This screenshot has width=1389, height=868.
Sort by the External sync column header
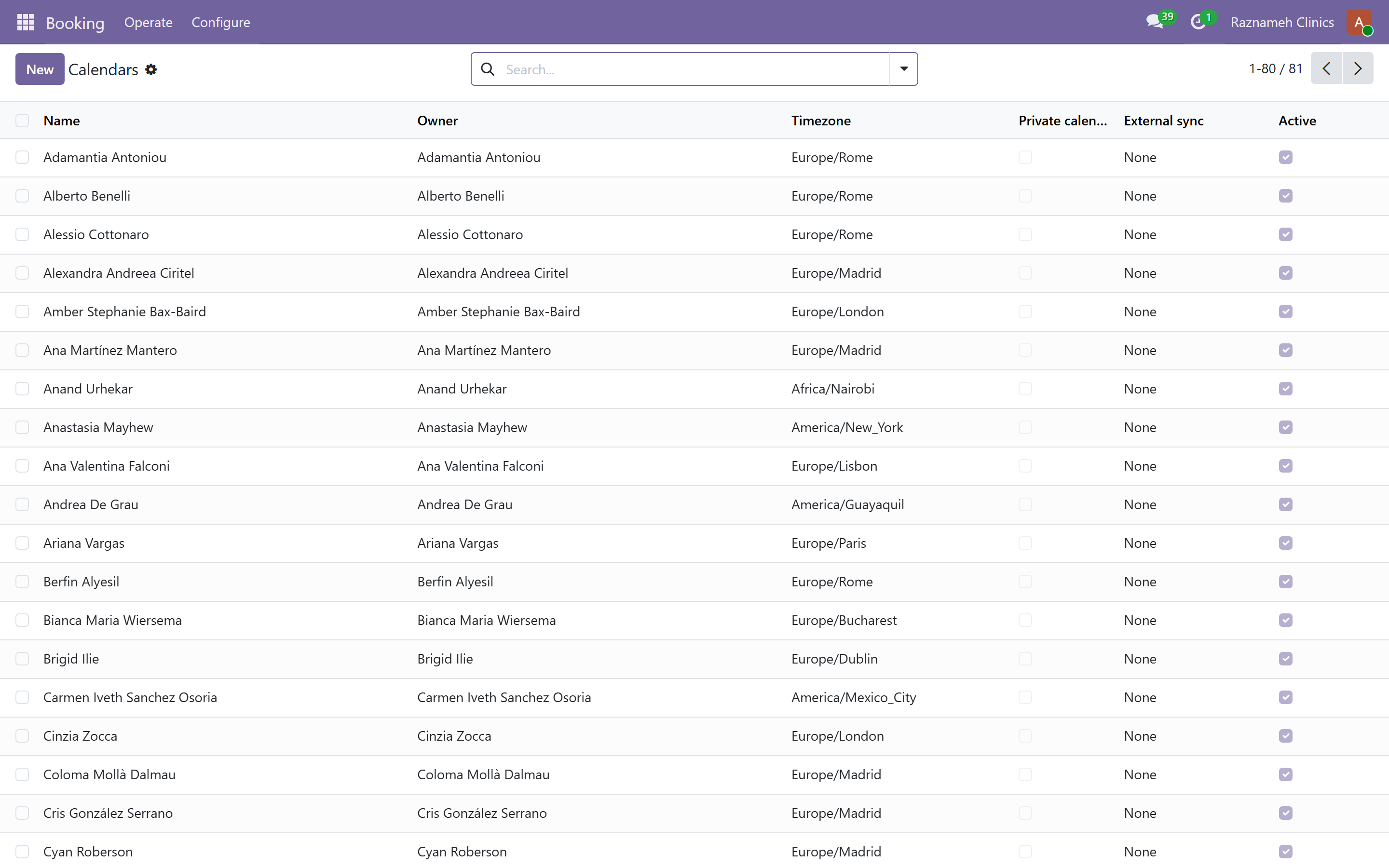pos(1163,121)
